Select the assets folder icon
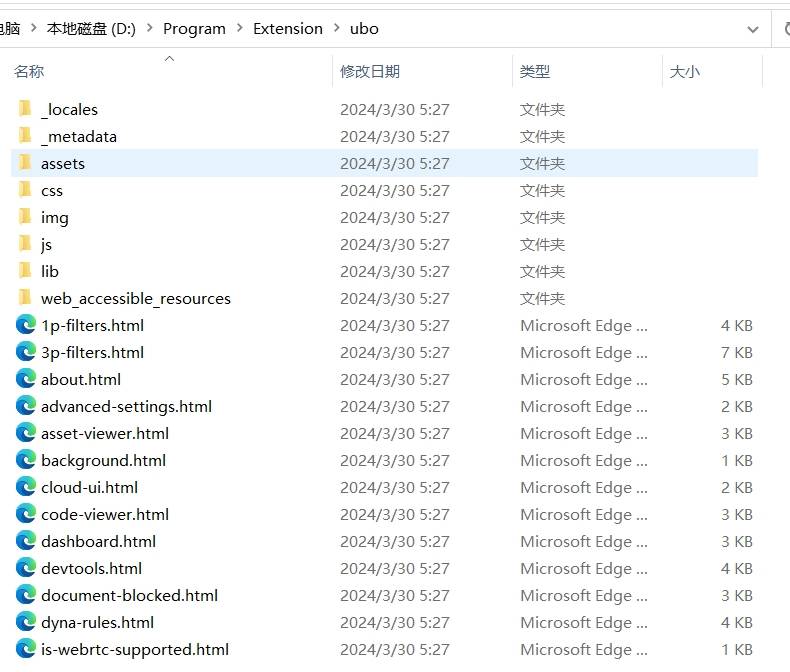The height and width of the screenshot is (672, 790). coord(26,163)
